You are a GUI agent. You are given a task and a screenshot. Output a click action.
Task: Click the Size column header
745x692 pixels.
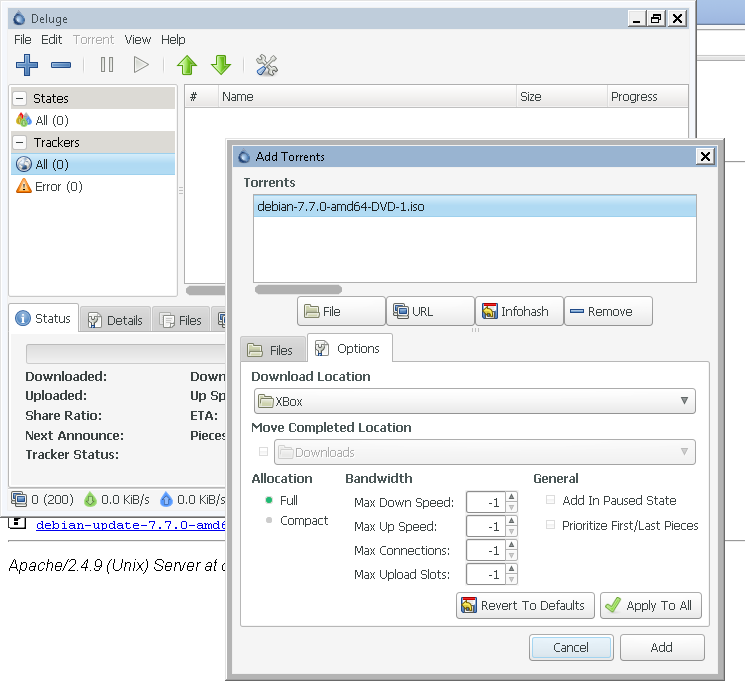point(562,96)
